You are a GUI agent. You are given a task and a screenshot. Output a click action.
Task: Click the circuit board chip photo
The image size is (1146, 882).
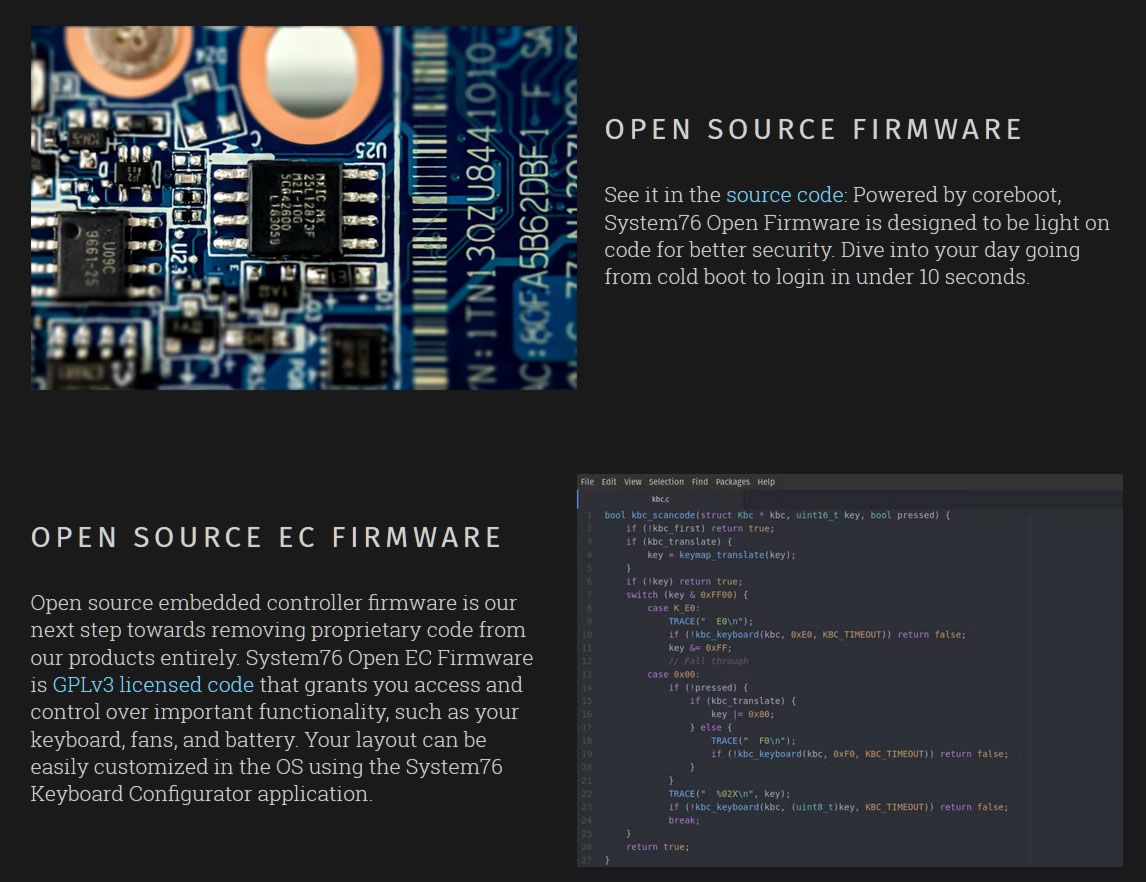click(304, 208)
